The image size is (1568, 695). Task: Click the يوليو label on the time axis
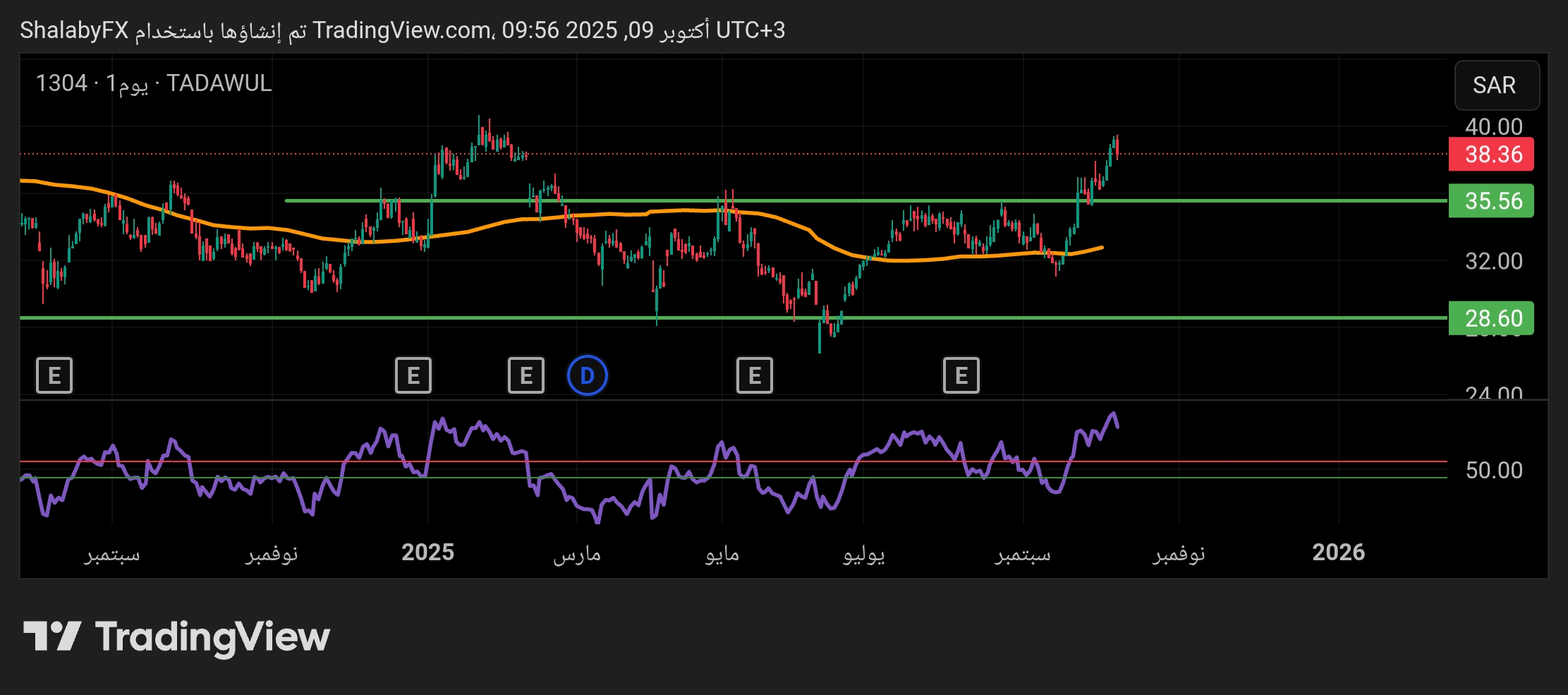pos(864,554)
